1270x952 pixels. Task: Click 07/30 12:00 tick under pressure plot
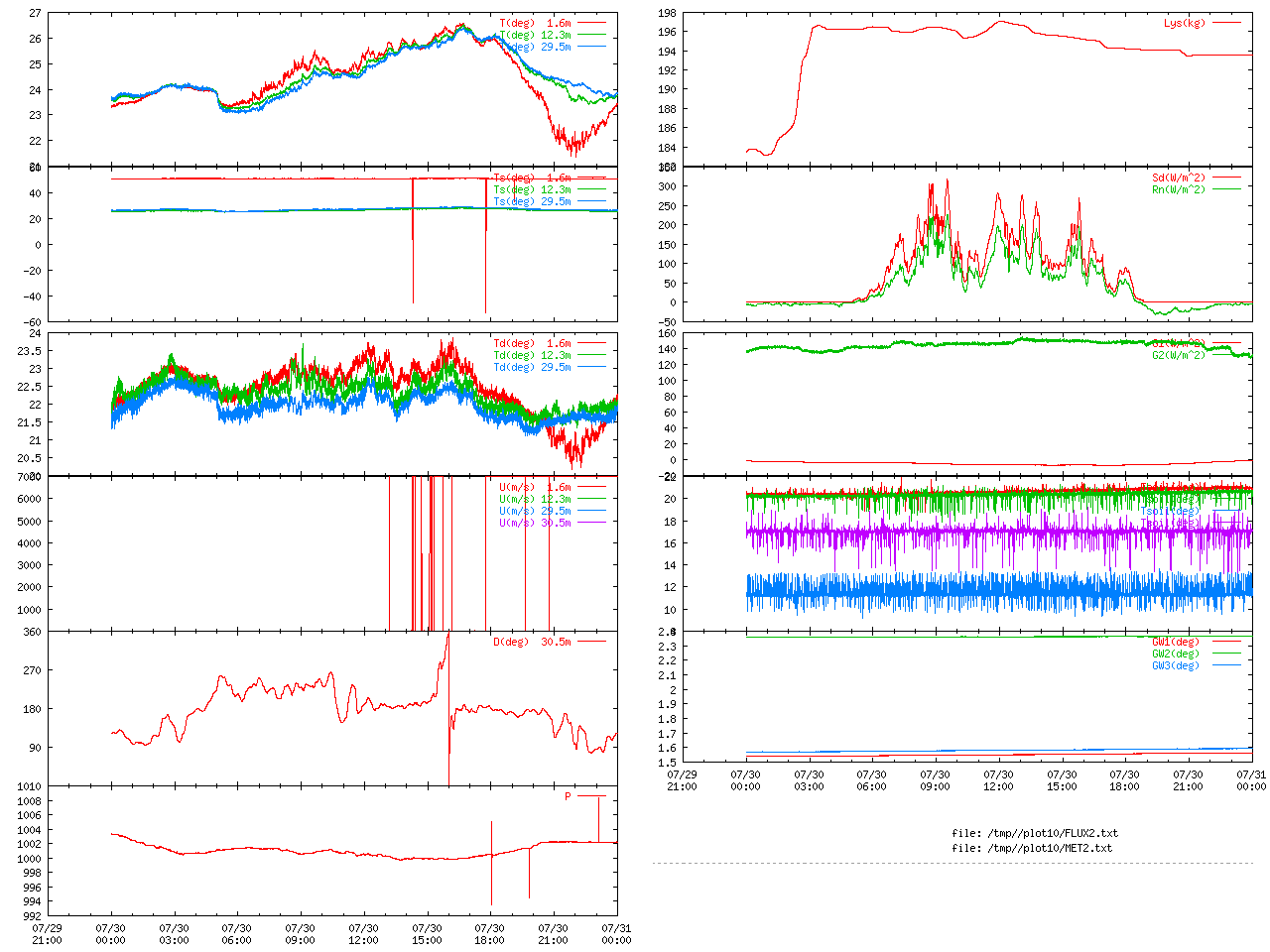(x=363, y=934)
